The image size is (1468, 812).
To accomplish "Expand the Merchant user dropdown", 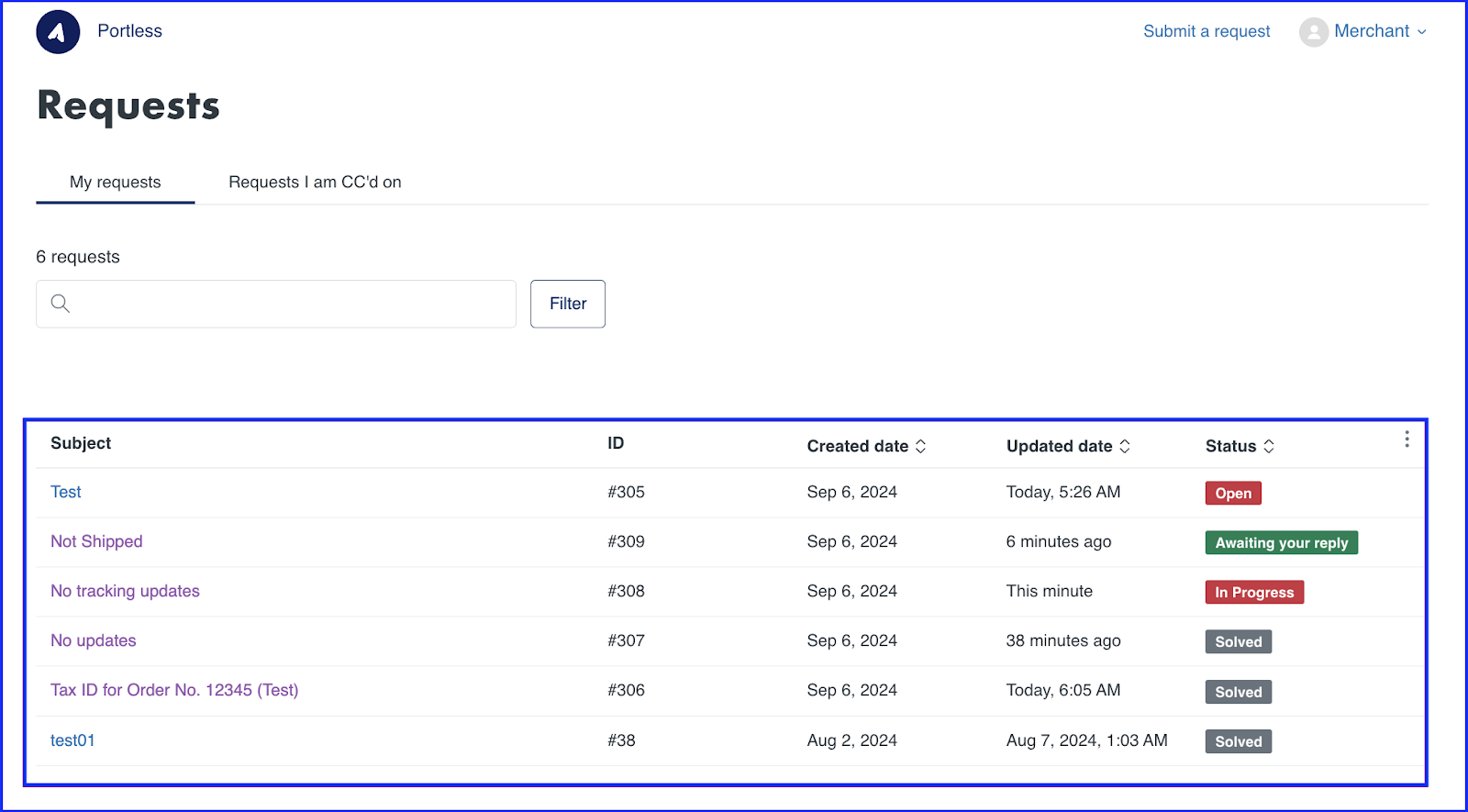I will coord(1380,31).
